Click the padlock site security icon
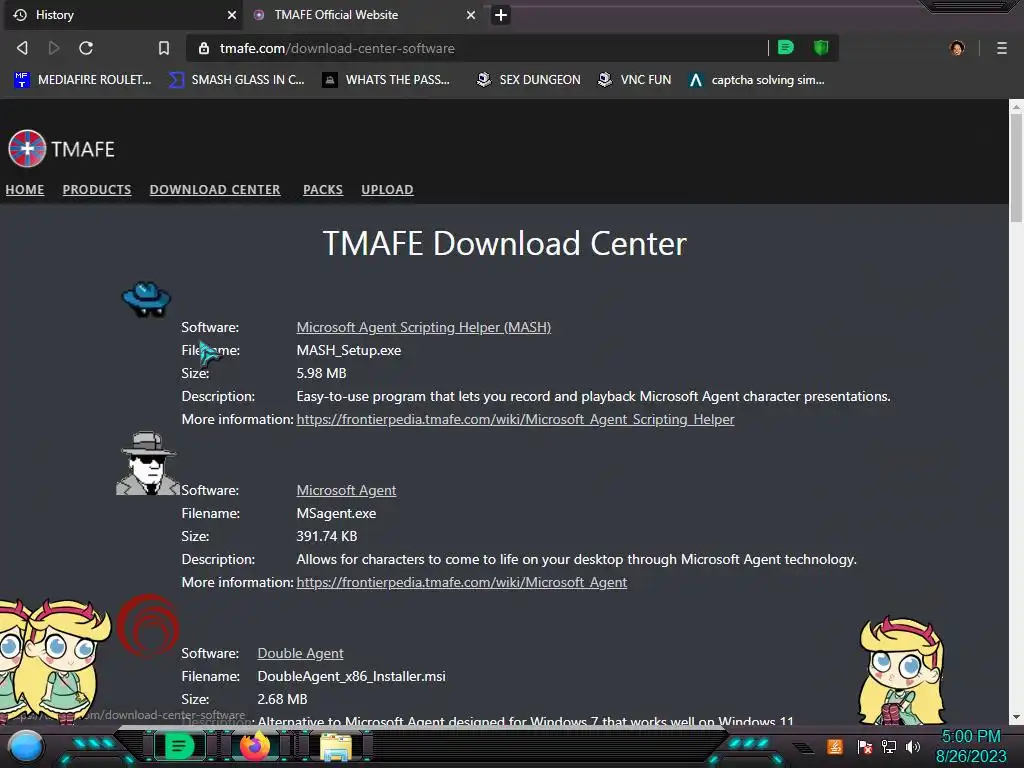The width and height of the screenshot is (1024, 768). pyautogui.click(x=204, y=48)
